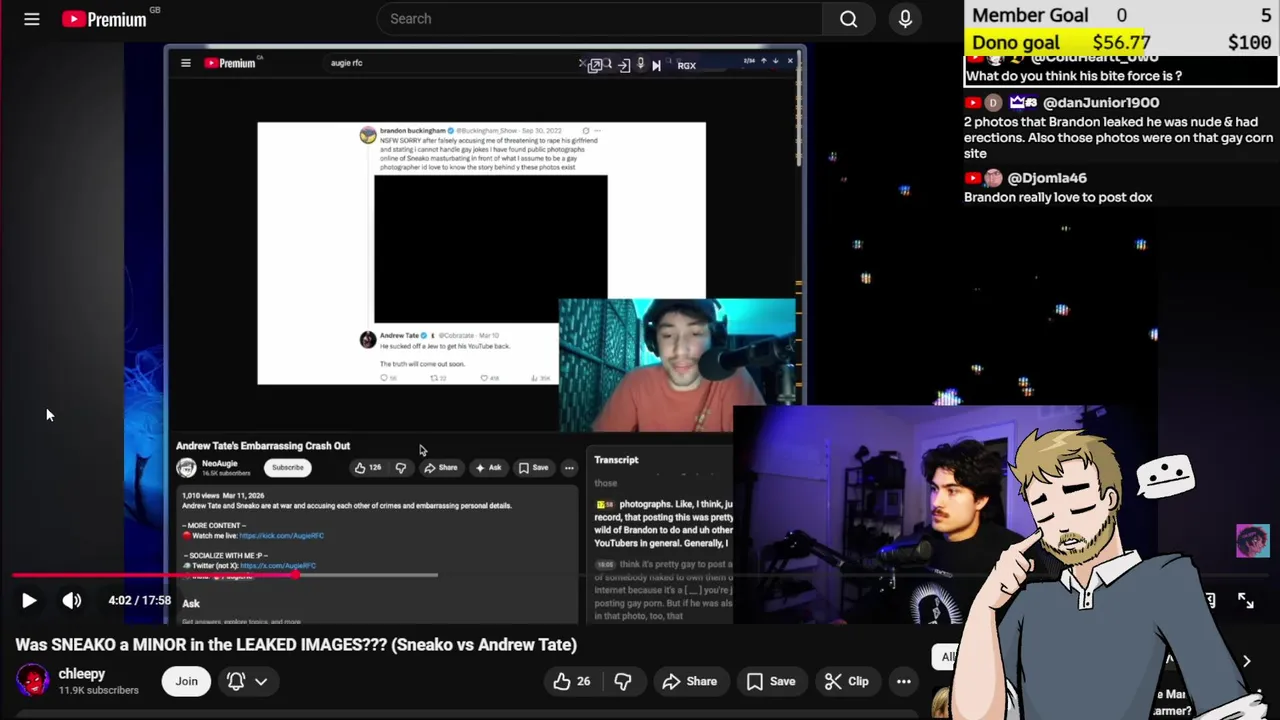Viewport: 1280px width, 720px height.
Task: Open the kick.com/AugieRFC link
Action: pyautogui.click(x=282, y=536)
